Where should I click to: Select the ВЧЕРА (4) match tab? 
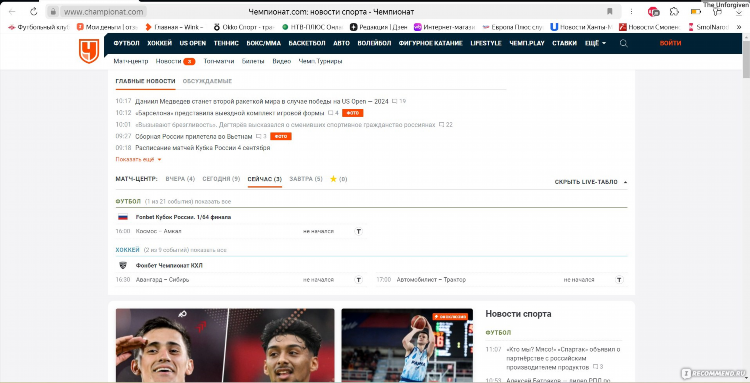pyautogui.click(x=180, y=179)
